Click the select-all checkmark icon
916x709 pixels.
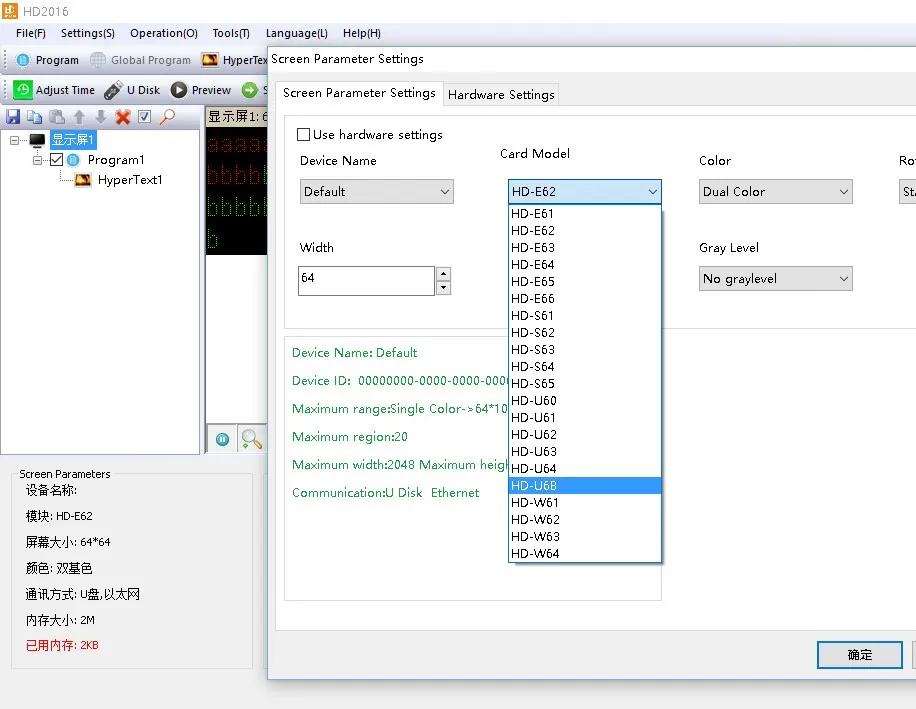(x=144, y=117)
